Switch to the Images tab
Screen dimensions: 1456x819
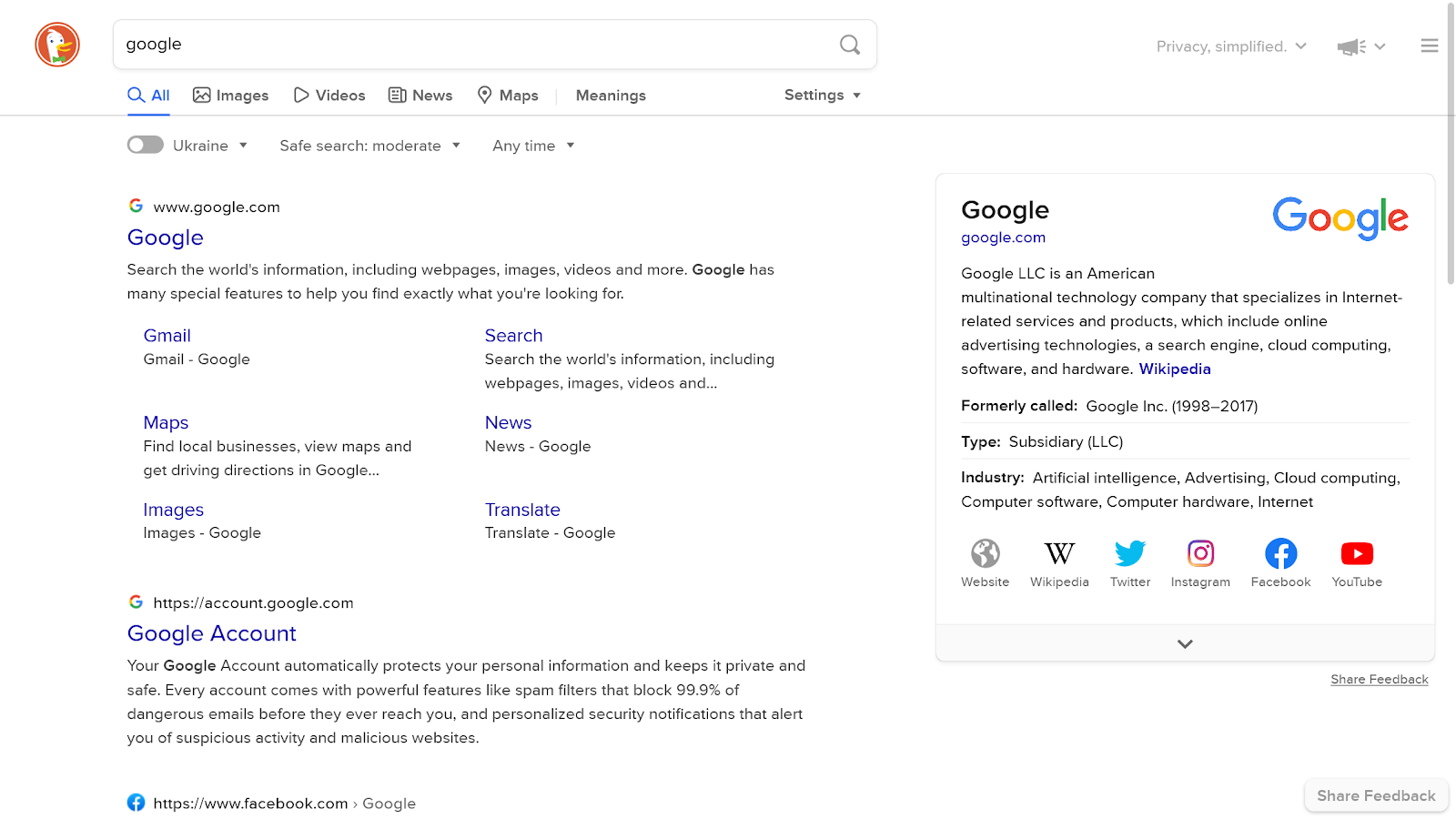tap(231, 96)
